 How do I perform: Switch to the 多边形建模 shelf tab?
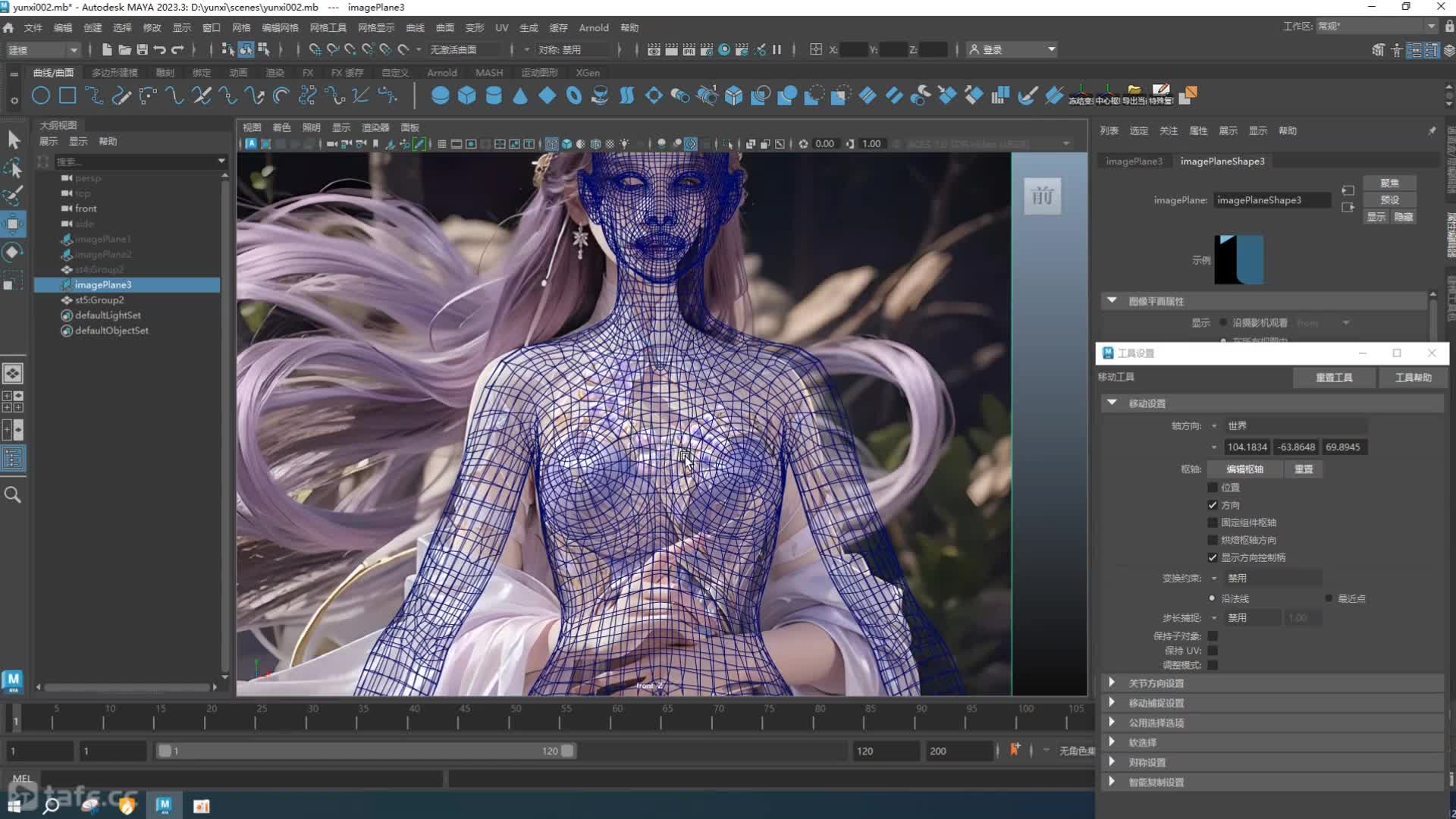(x=115, y=73)
